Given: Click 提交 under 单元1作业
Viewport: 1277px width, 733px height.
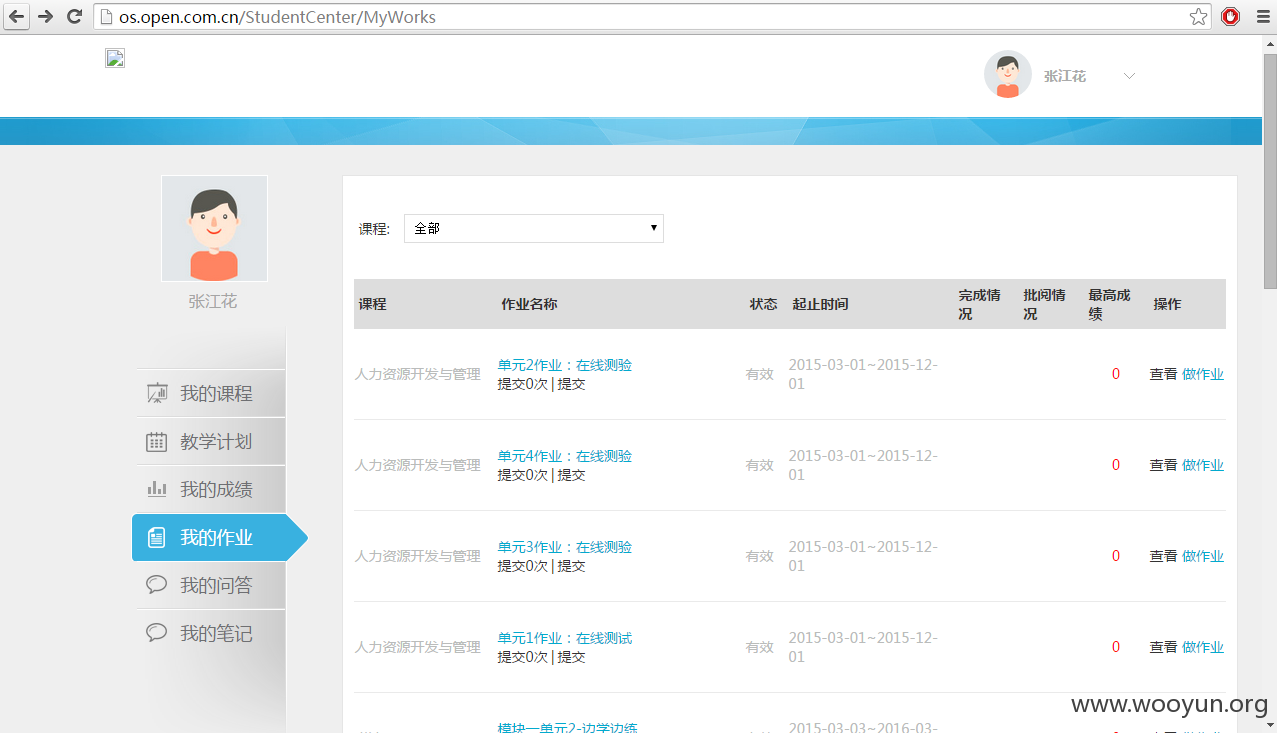Looking at the screenshot, I should pos(572,657).
